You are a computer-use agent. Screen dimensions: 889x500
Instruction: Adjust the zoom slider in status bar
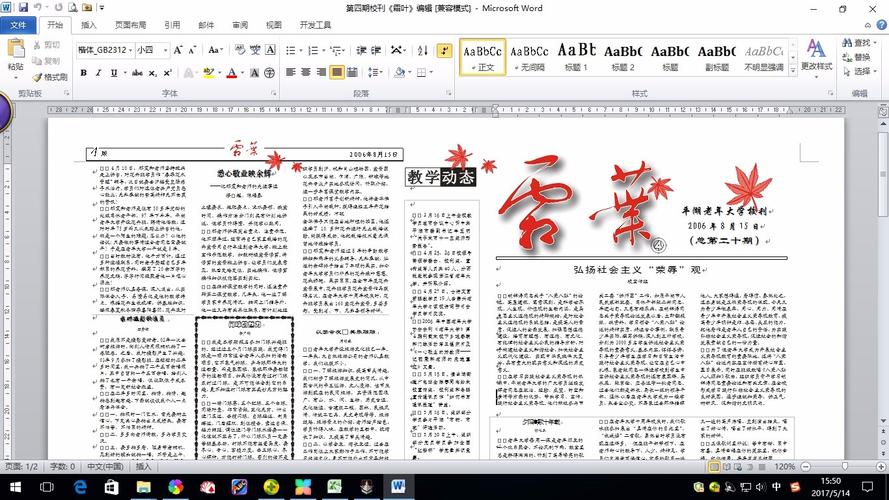(845, 467)
